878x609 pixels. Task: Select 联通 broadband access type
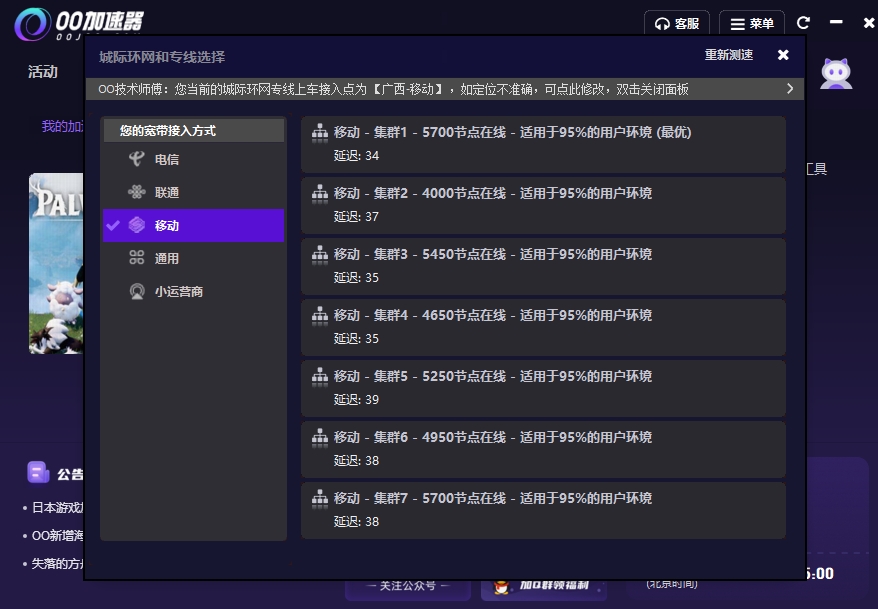click(x=194, y=193)
